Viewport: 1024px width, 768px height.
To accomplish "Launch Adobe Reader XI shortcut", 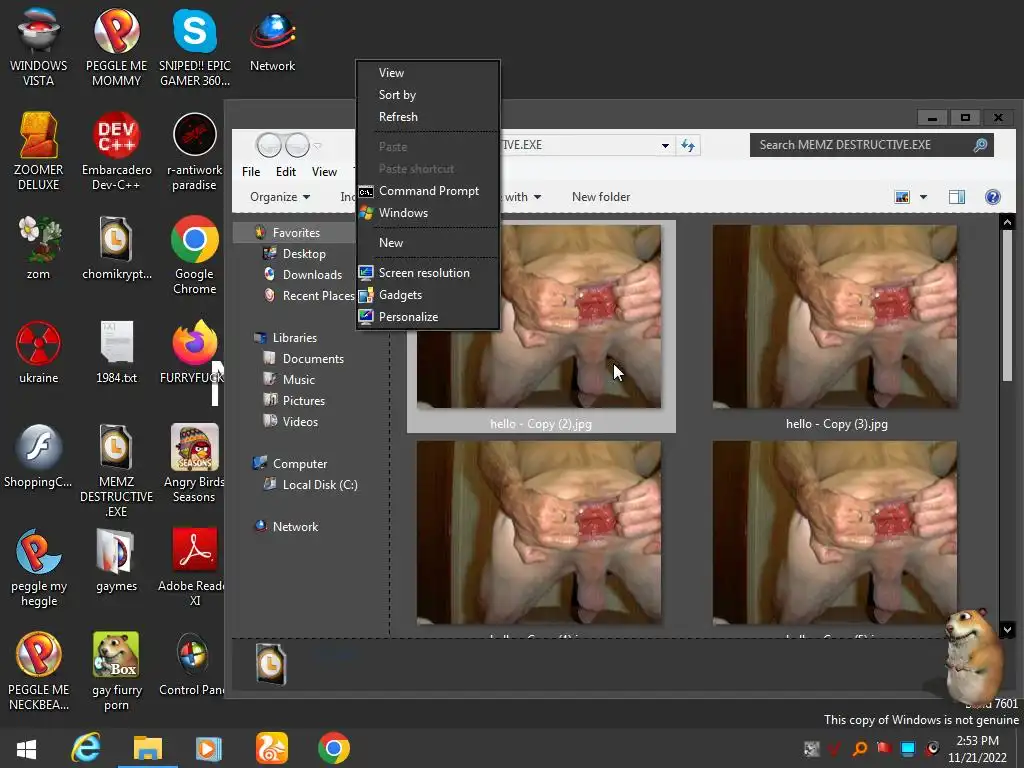I will pyautogui.click(x=191, y=567).
